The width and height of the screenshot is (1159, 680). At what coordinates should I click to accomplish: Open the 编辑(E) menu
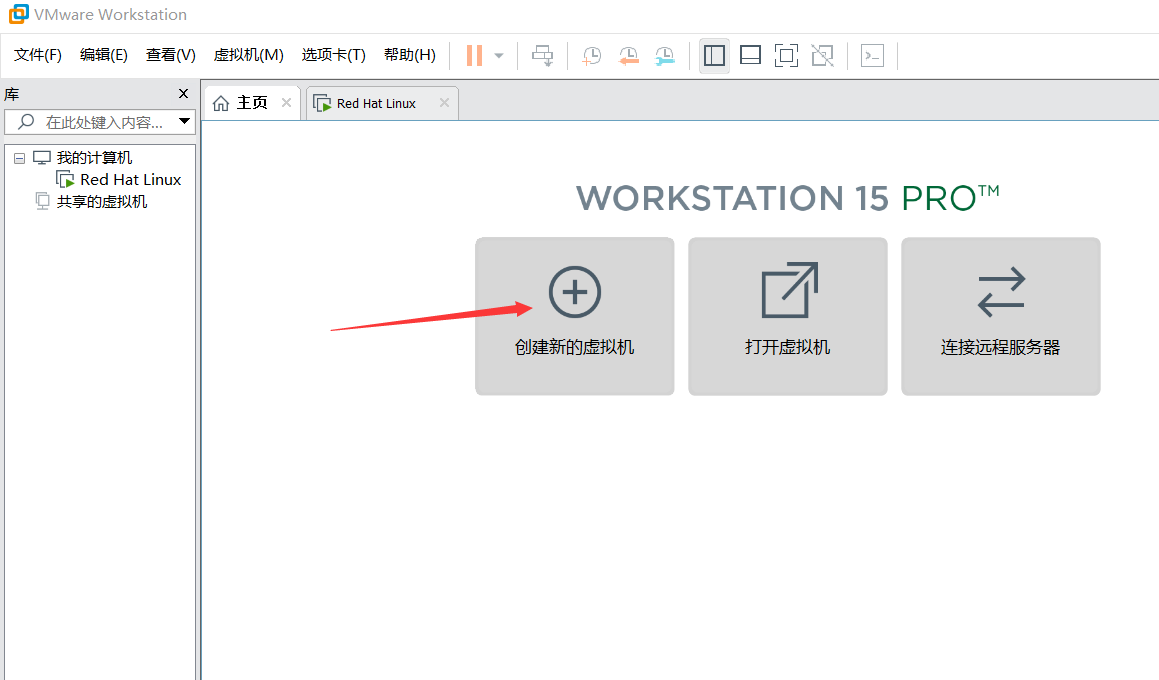pyautogui.click(x=103, y=55)
